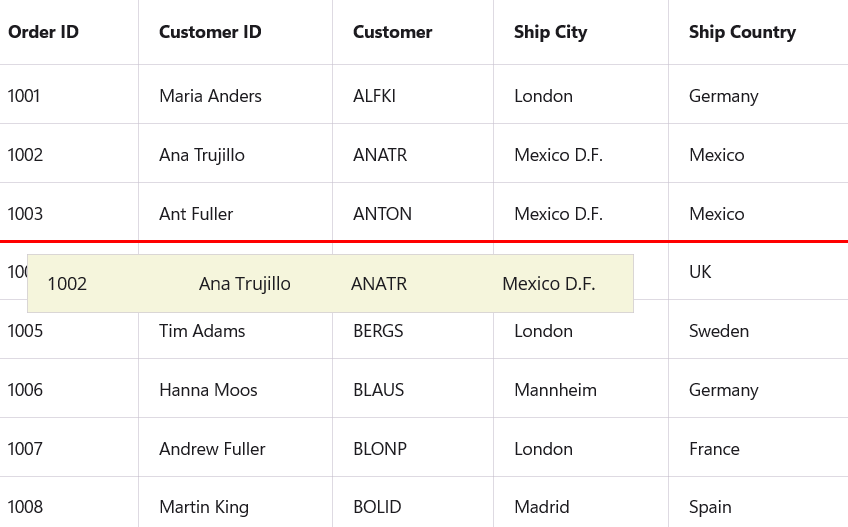Click the Ant Fuller cell

point(196,214)
